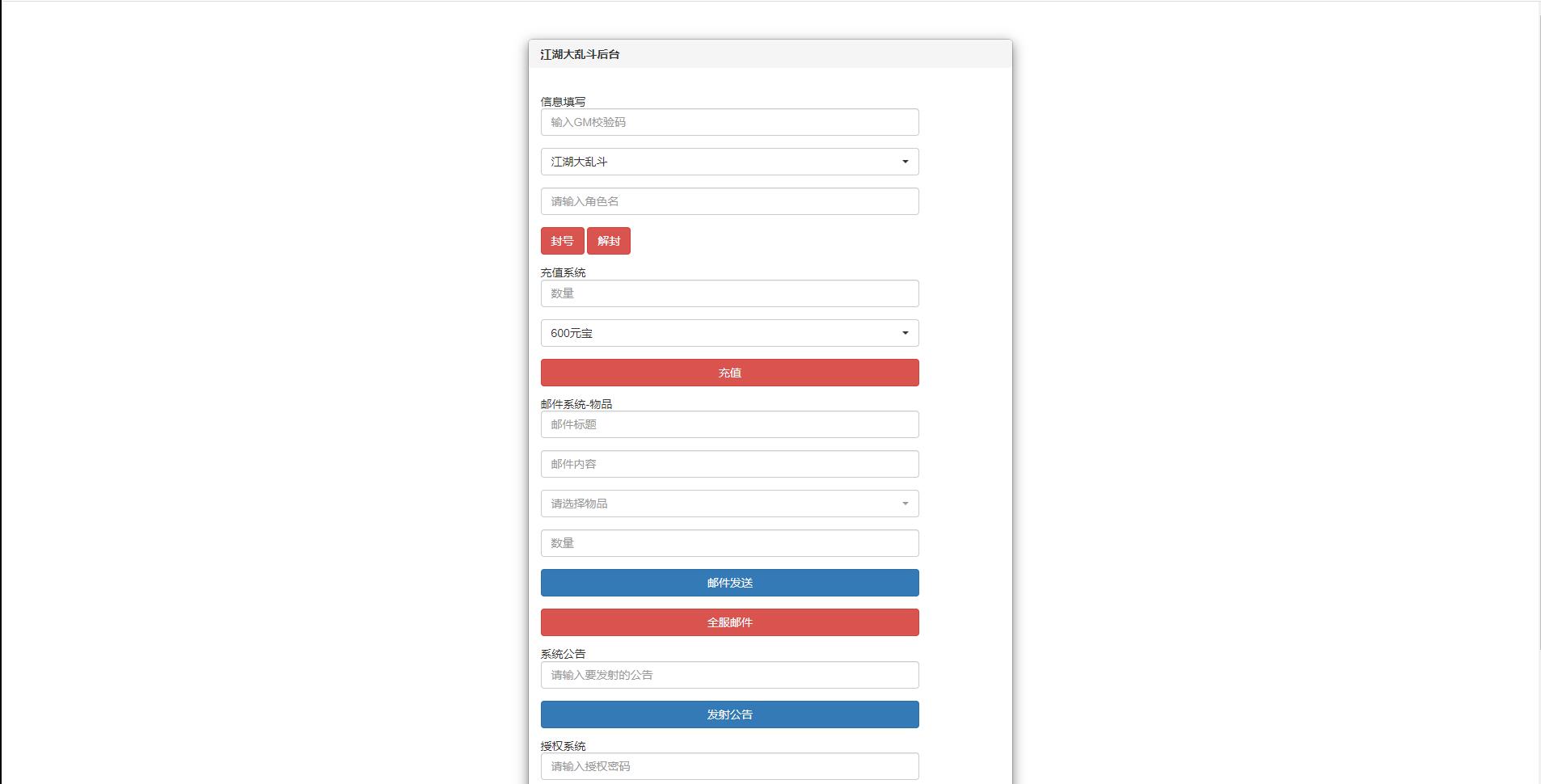Image resolution: width=1541 pixels, height=784 pixels.
Task: Open the 江湖大乱斗 server dropdown
Action: pos(729,162)
